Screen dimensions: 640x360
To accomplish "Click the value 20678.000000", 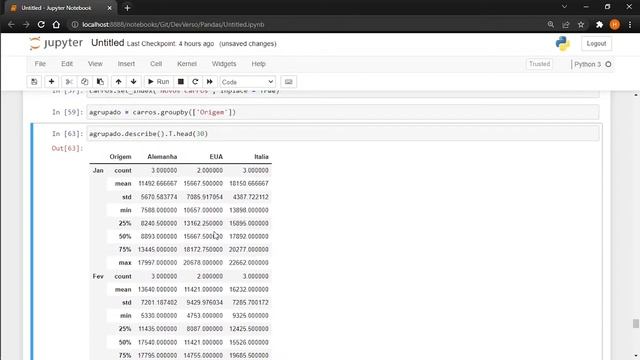I will pos(203,263).
